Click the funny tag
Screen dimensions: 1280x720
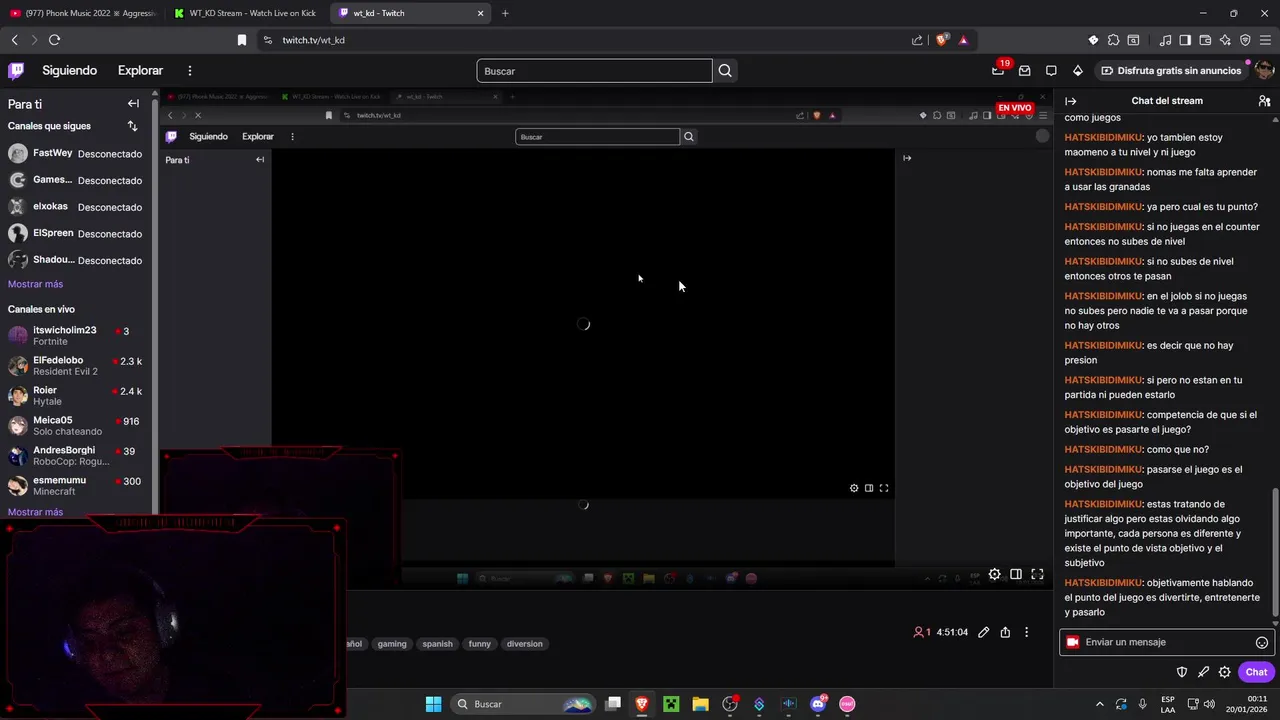[x=480, y=644]
